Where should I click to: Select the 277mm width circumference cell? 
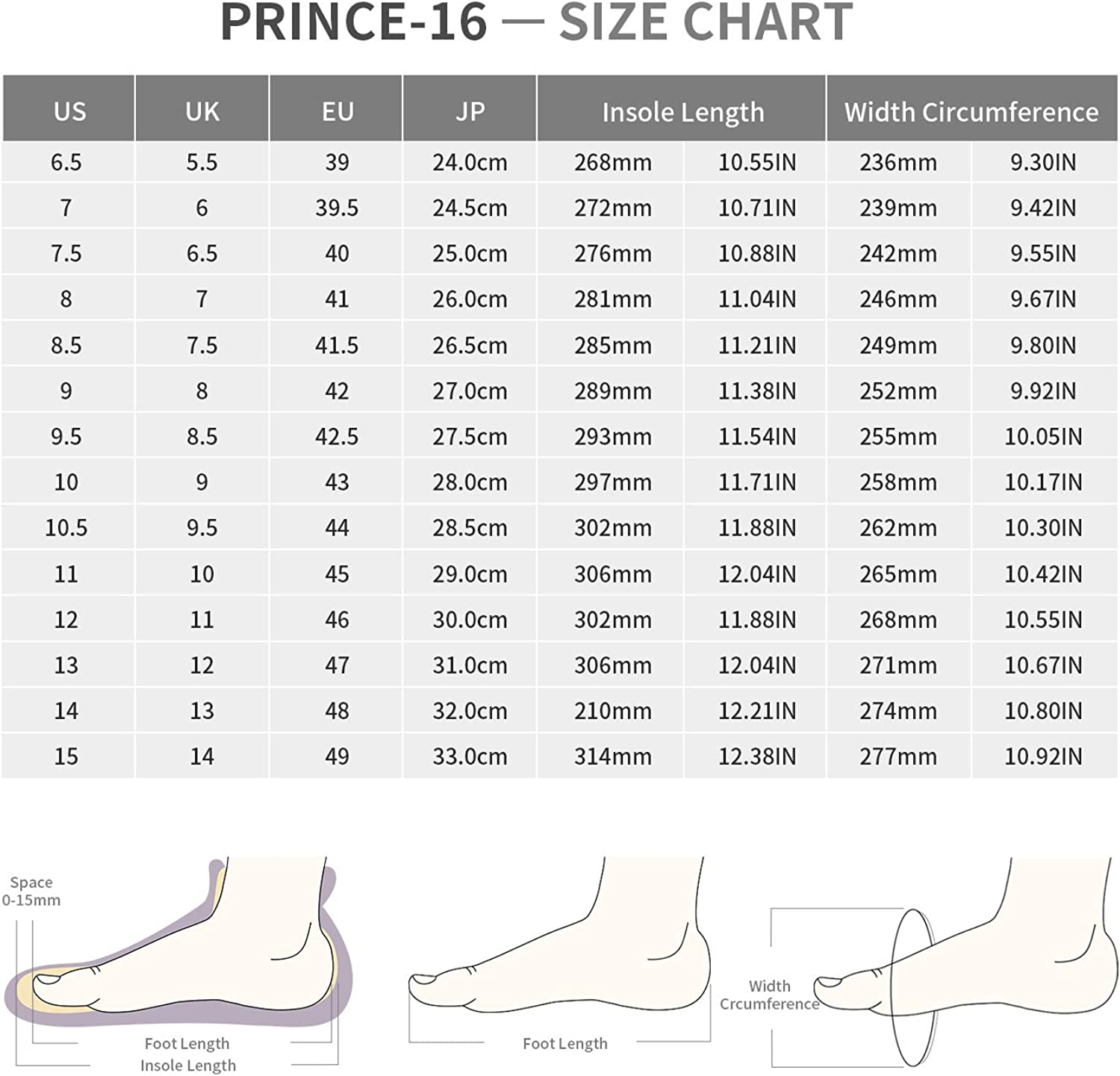click(x=897, y=756)
